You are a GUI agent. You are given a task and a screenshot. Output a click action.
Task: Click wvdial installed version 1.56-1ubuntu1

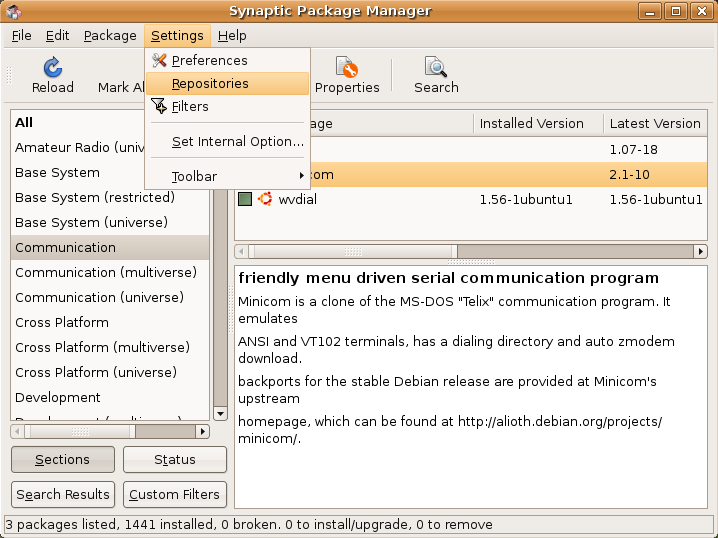(x=526, y=200)
